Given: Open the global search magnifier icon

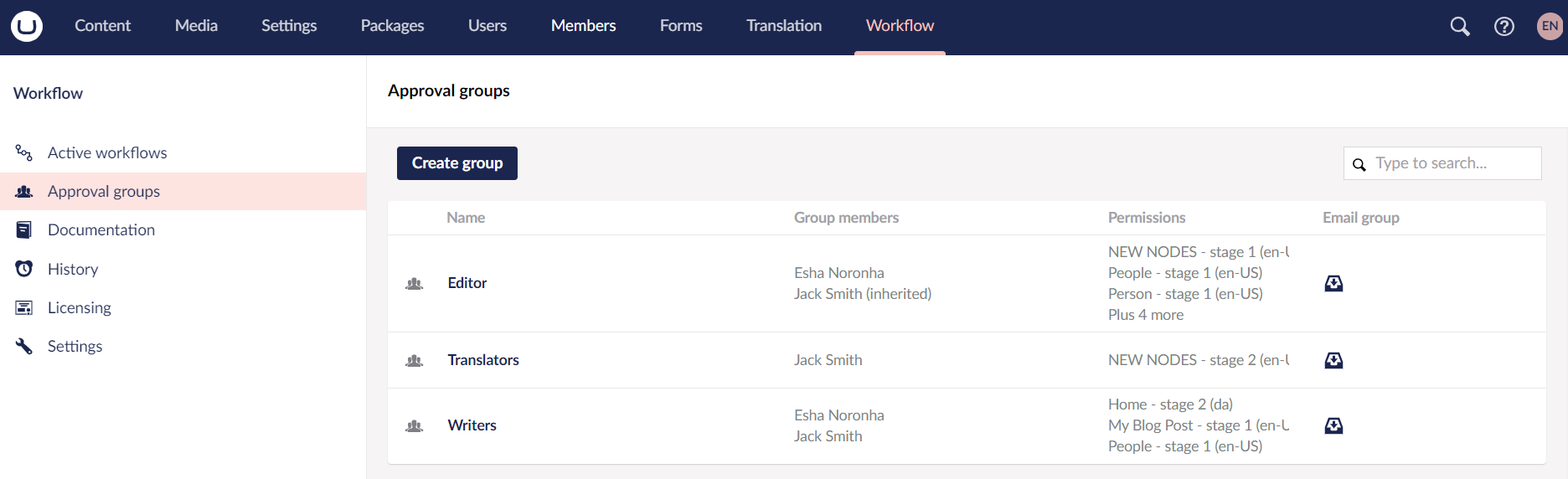Looking at the screenshot, I should tap(1460, 27).
